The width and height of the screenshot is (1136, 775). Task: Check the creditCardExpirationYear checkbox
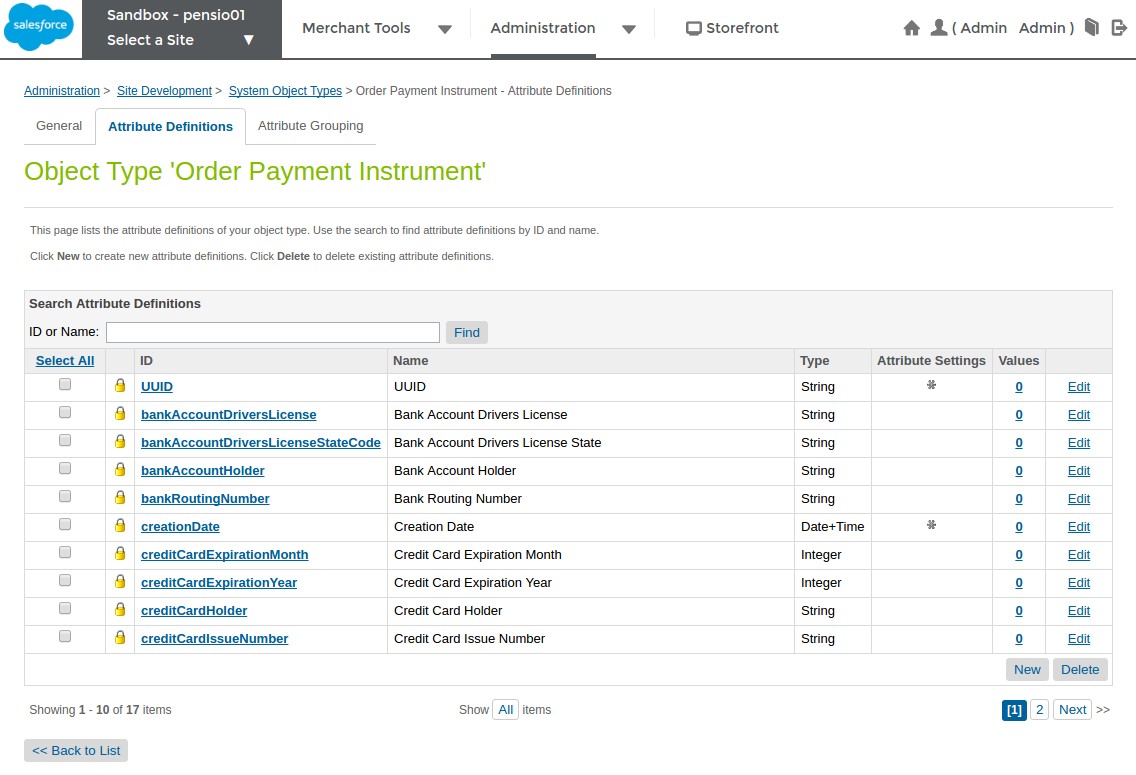point(65,580)
